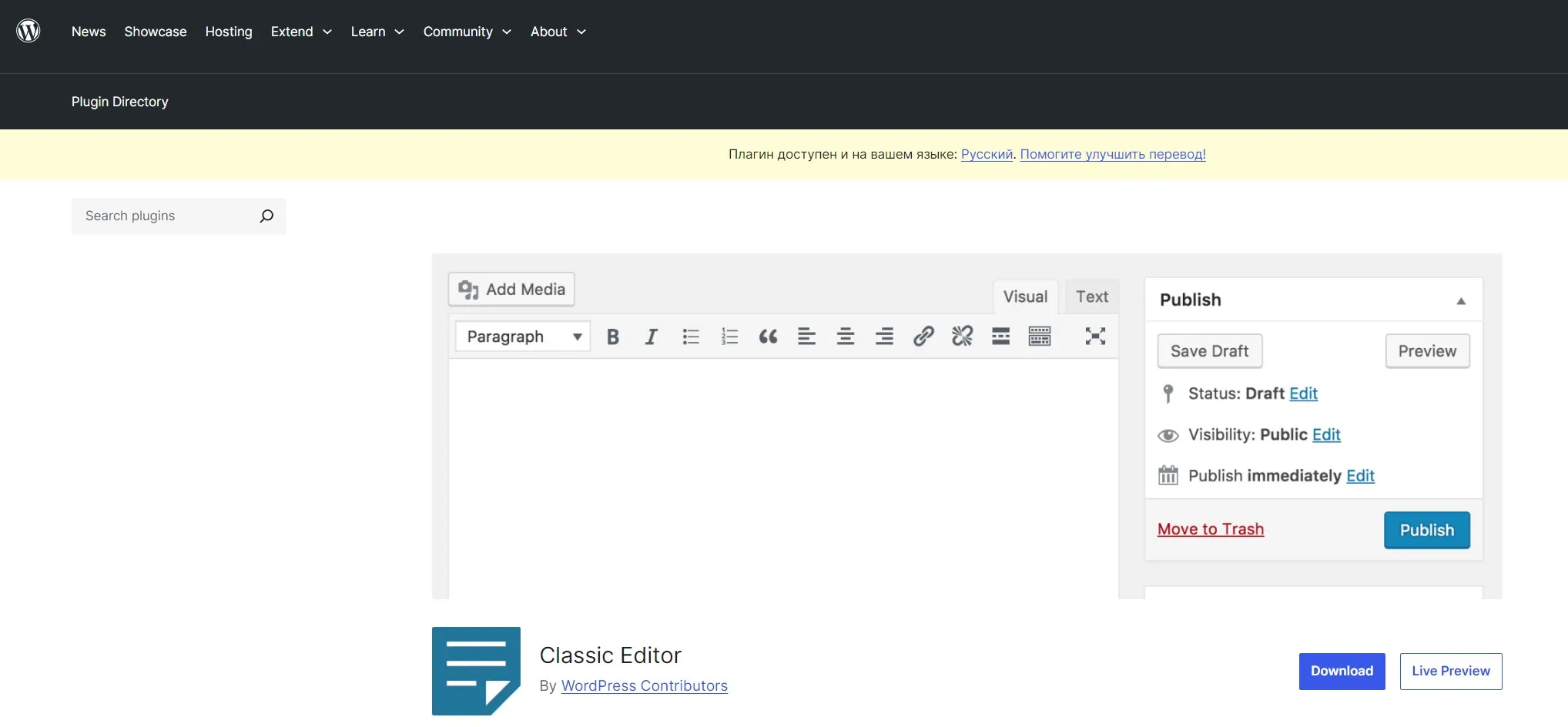Apply blockquote formatting
The height and width of the screenshot is (727, 1568).
(x=768, y=337)
